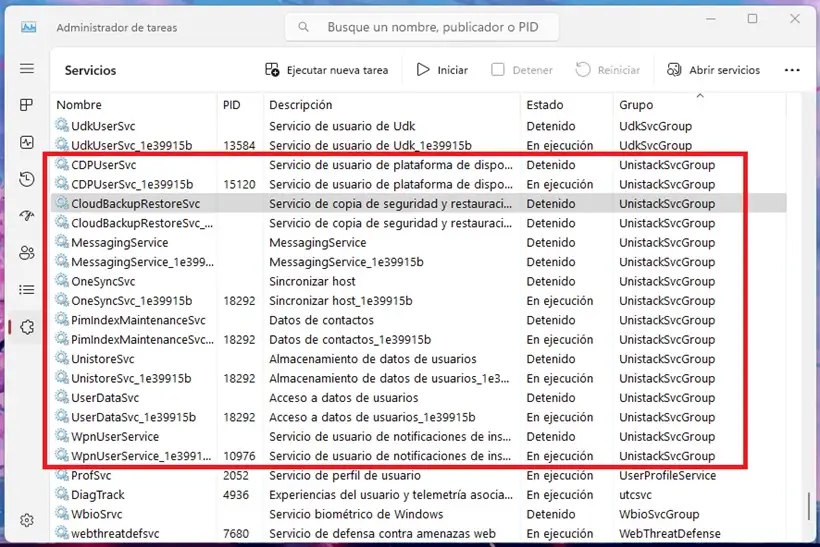Select the Services page puzzle icon
The image size is (820, 547).
(27, 327)
